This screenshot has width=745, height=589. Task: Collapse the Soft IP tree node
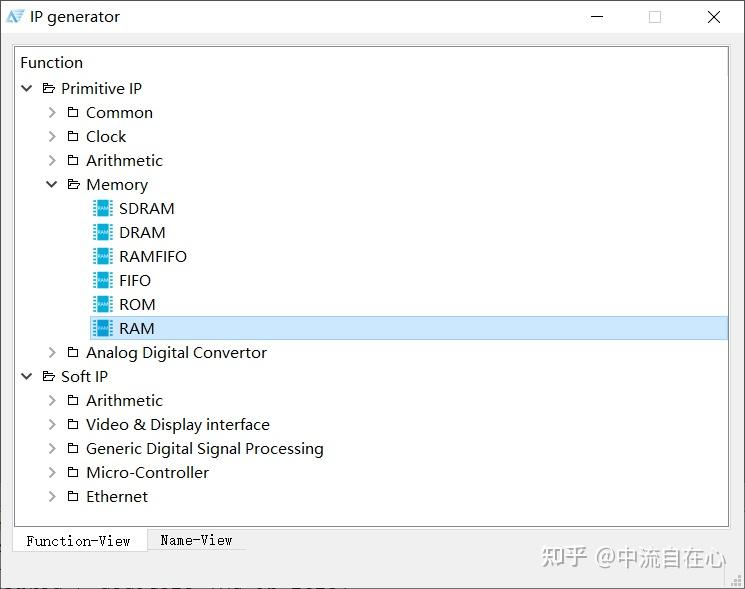click(x=27, y=376)
